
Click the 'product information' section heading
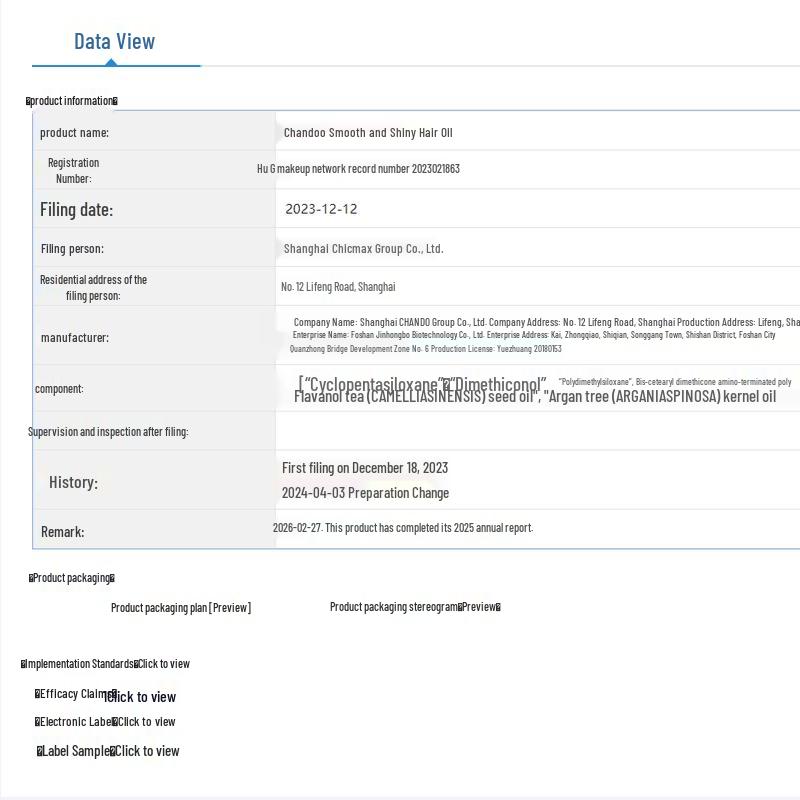click(71, 101)
